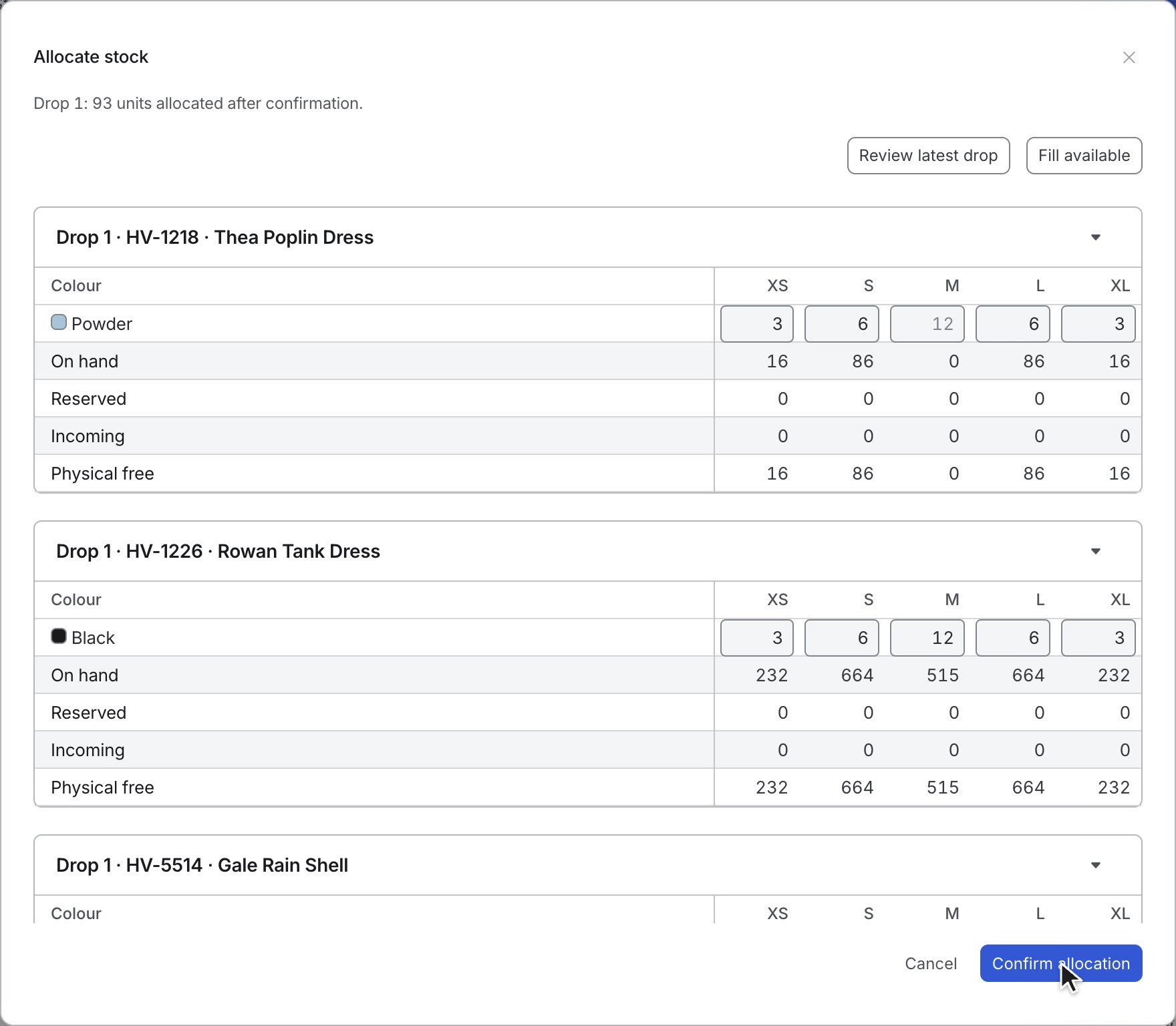Edit Powder XS allocation field

[x=756, y=324]
